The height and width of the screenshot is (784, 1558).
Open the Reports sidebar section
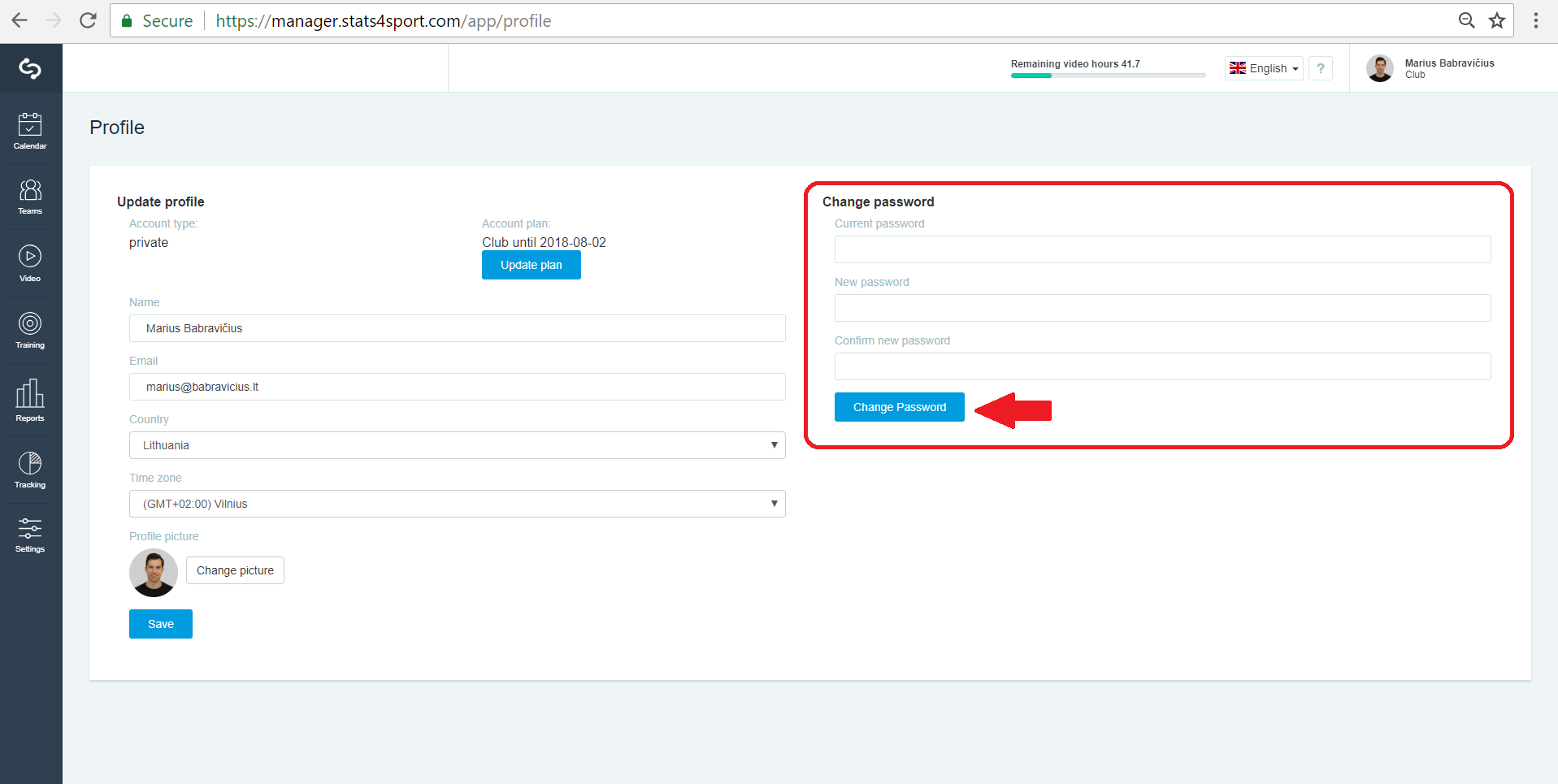[30, 401]
